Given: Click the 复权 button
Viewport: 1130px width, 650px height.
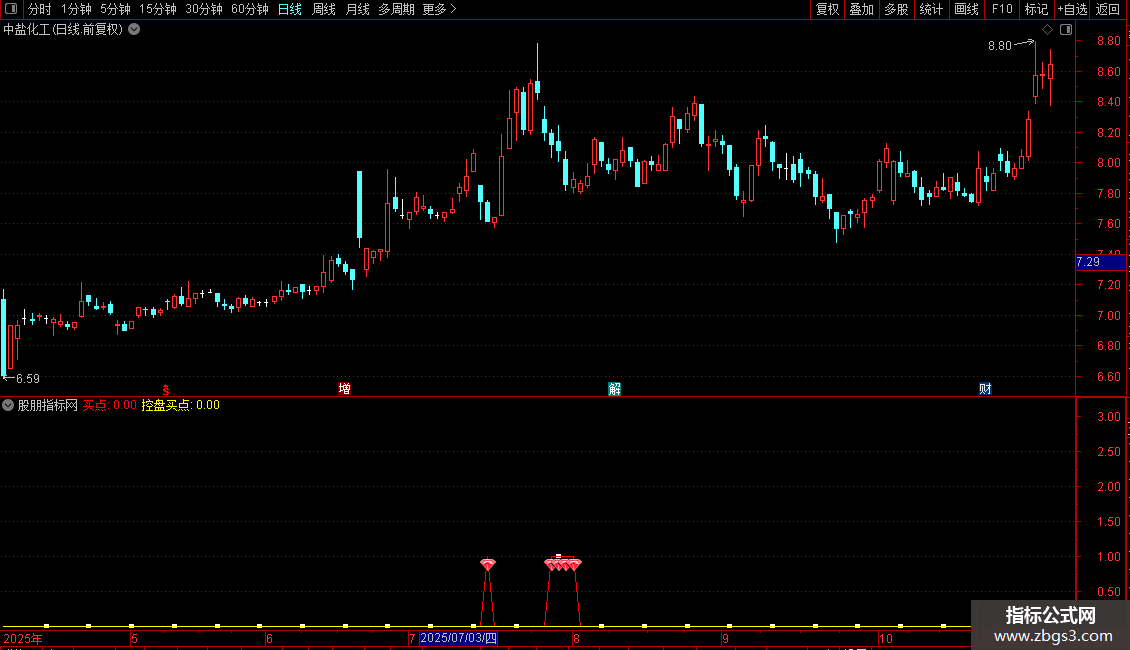Looking at the screenshot, I should coord(827,9).
